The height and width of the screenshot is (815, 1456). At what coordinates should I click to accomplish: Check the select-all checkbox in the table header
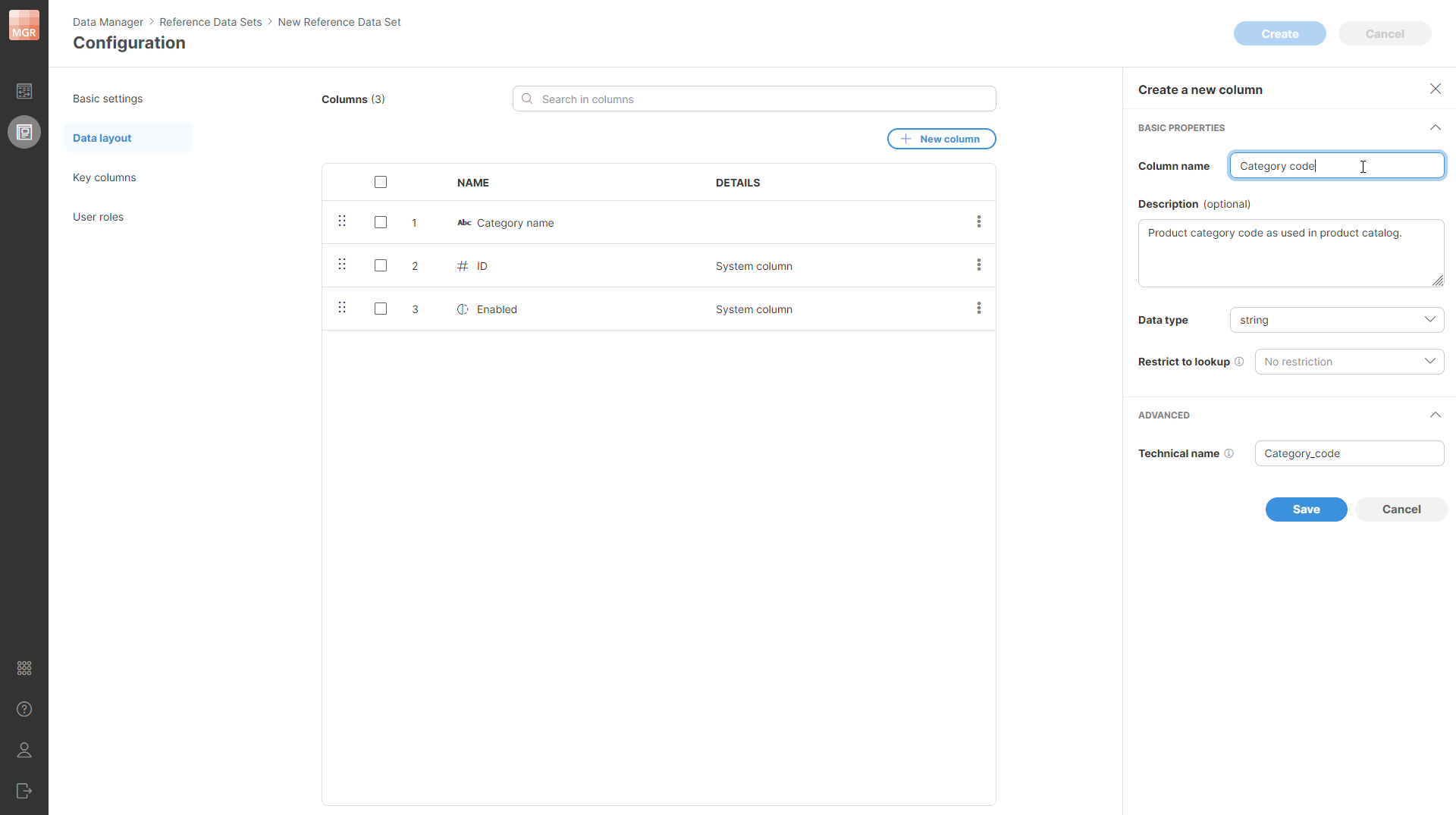[x=380, y=182]
